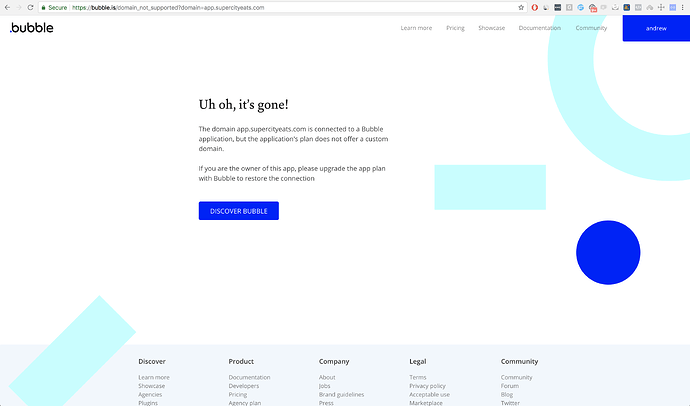Open the footer Agencies link
The height and width of the screenshot is (406, 690).
[x=150, y=395]
